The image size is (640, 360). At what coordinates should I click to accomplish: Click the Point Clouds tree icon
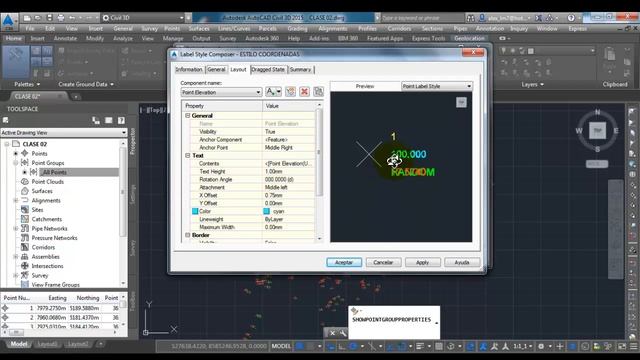pyautogui.click(x=24, y=182)
